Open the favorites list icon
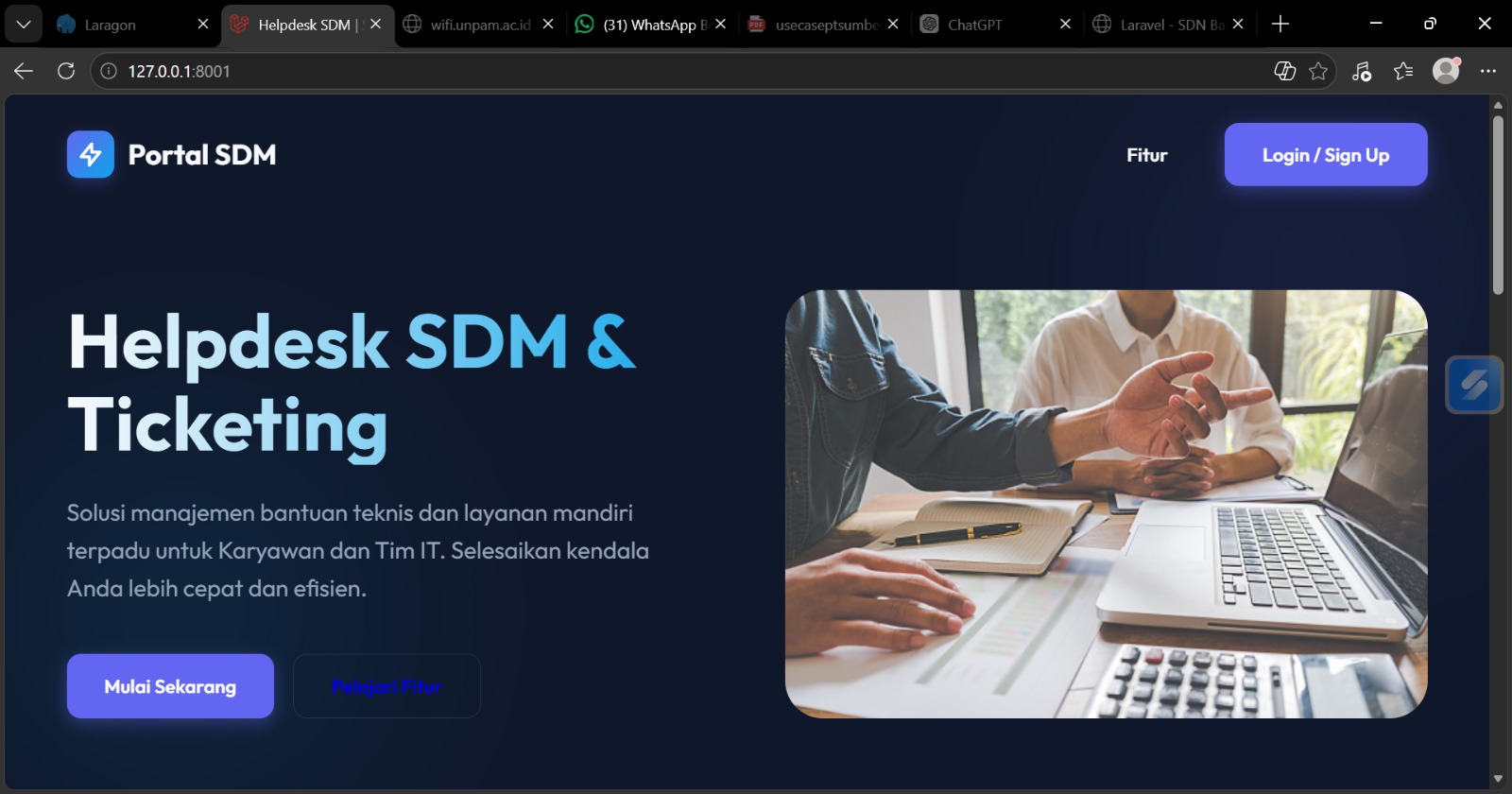This screenshot has height=794, width=1512. pos(1403,71)
